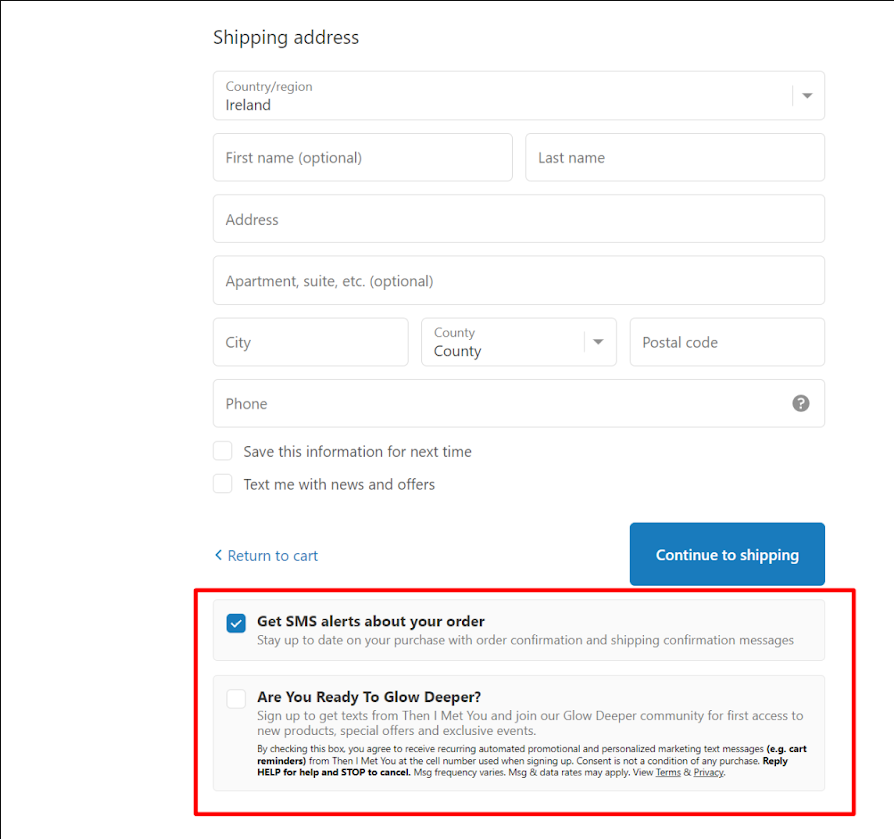Click the Postal code field
The image size is (894, 839).
(x=727, y=342)
